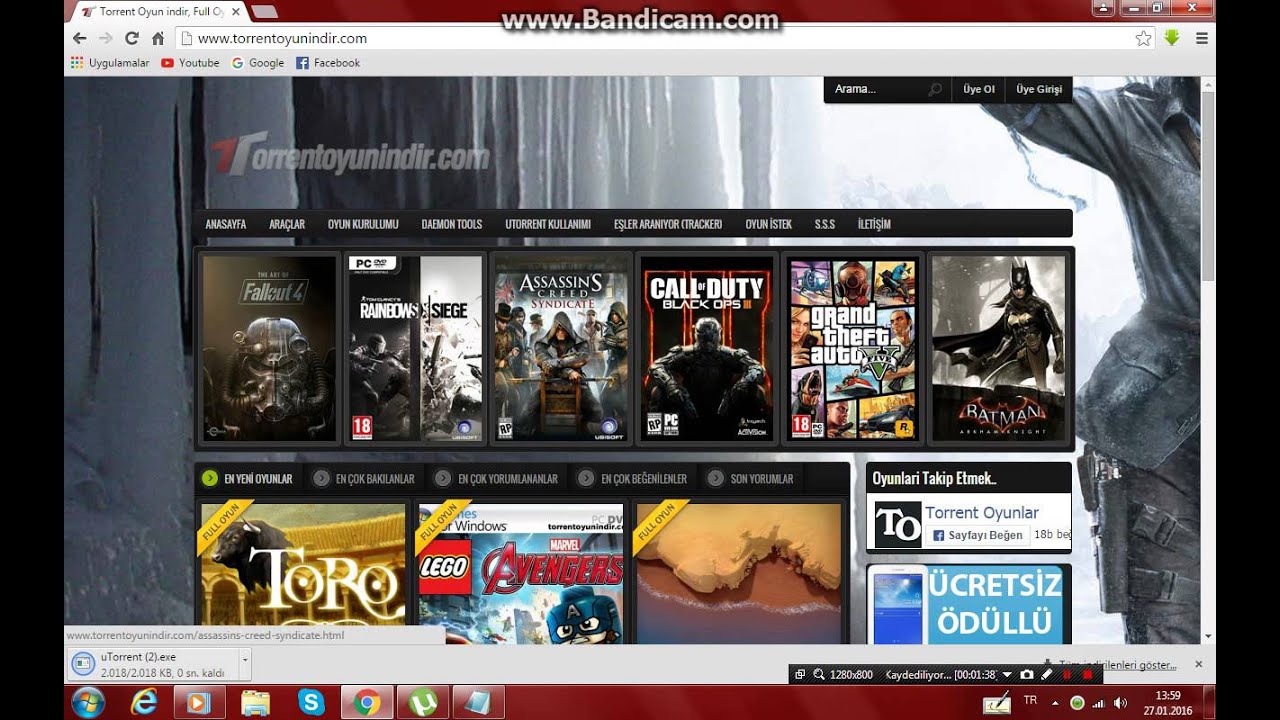This screenshot has width=1280, height=720.
Task: Open the Youtube bookmark
Action: pyautogui.click(x=190, y=63)
